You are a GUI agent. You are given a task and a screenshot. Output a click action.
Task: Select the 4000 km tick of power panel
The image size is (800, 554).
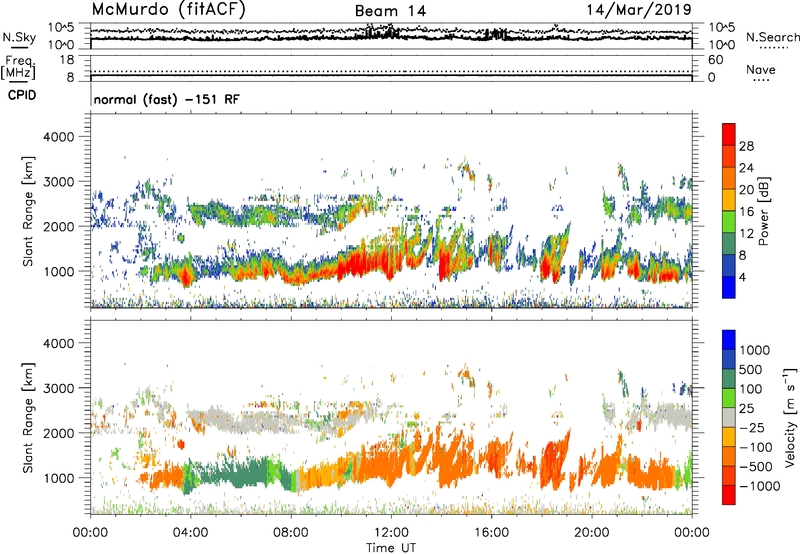click(x=59, y=137)
